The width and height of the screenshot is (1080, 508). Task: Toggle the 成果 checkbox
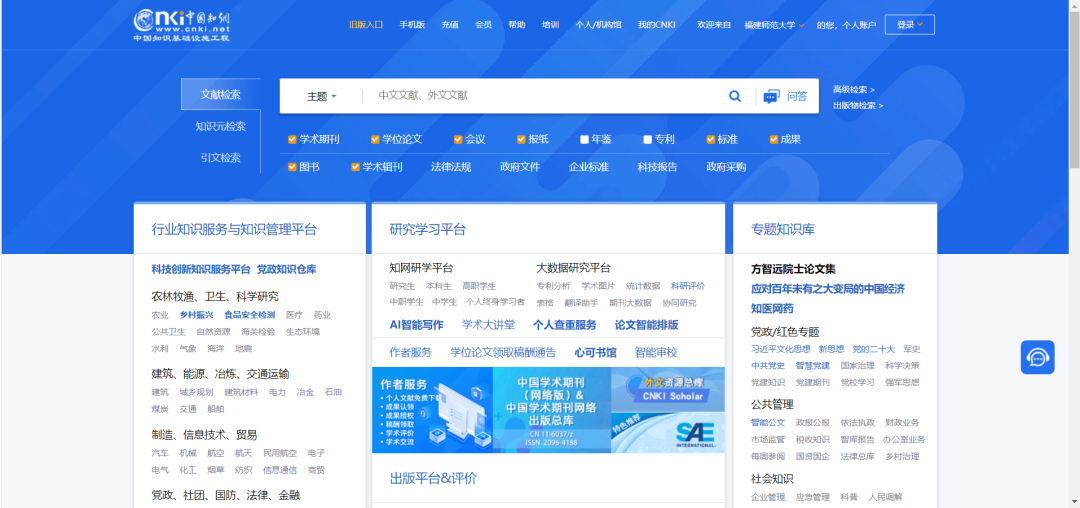coord(773,140)
